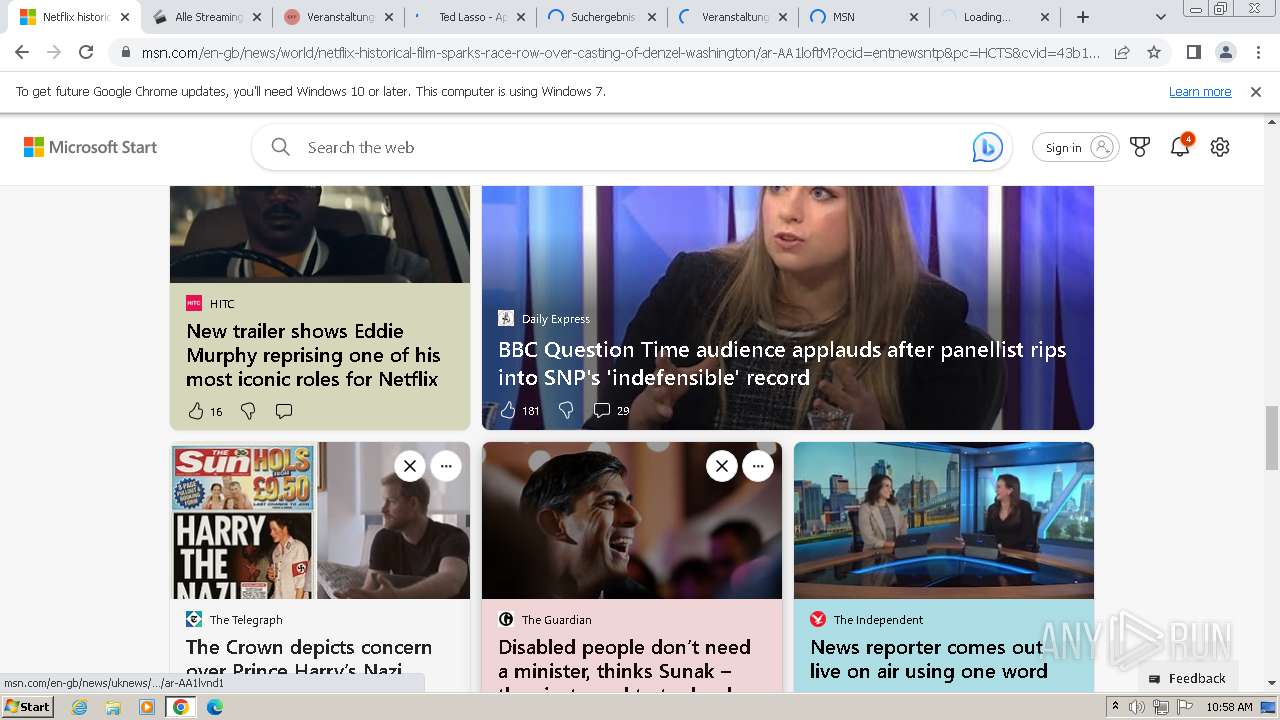The width and height of the screenshot is (1280, 720).
Task: Open more options on The Guardian card
Action: (x=758, y=466)
